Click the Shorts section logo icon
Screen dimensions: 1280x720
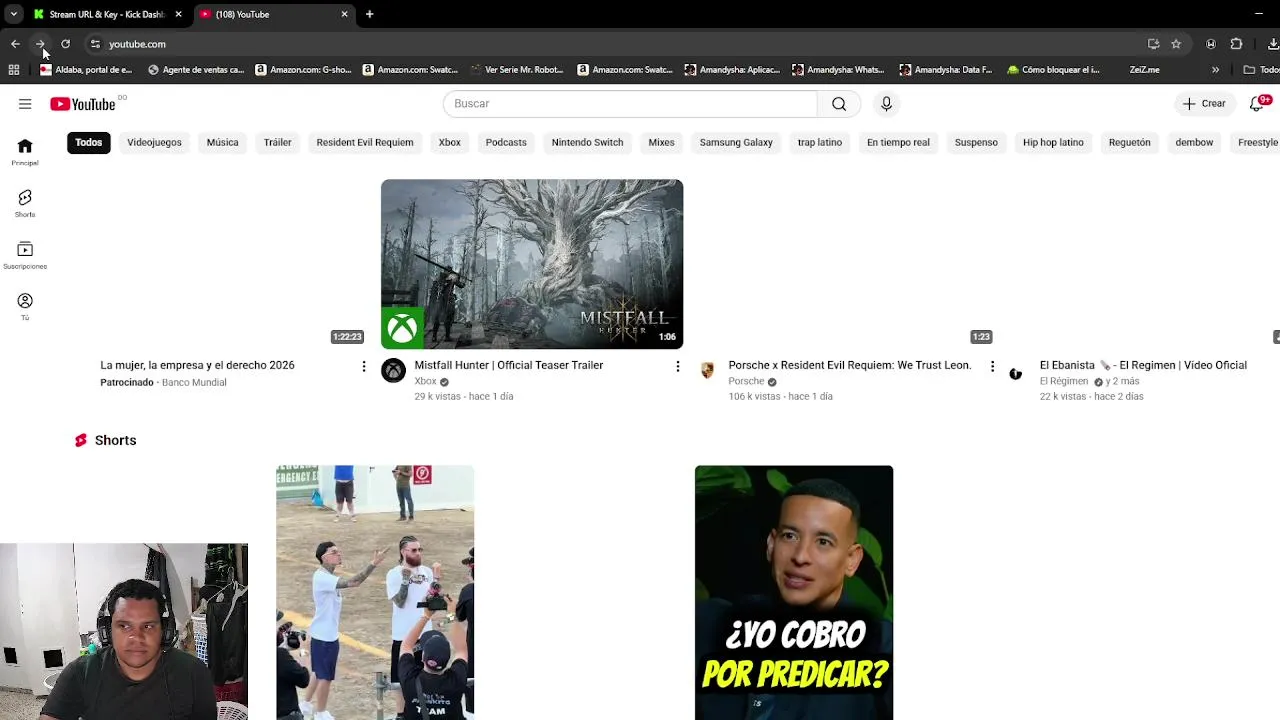click(x=81, y=440)
